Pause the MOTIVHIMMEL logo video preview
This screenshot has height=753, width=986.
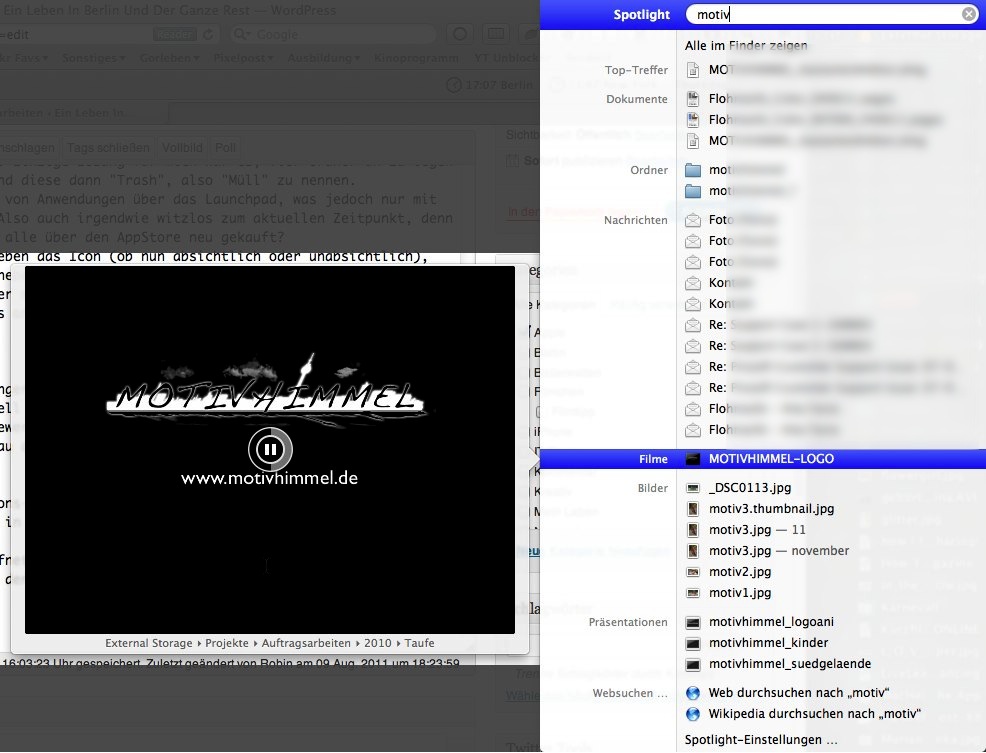tap(270, 449)
